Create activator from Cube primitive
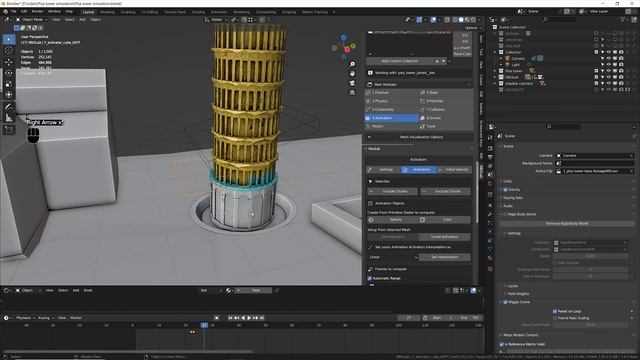640x360 pixels. coord(444,220)
